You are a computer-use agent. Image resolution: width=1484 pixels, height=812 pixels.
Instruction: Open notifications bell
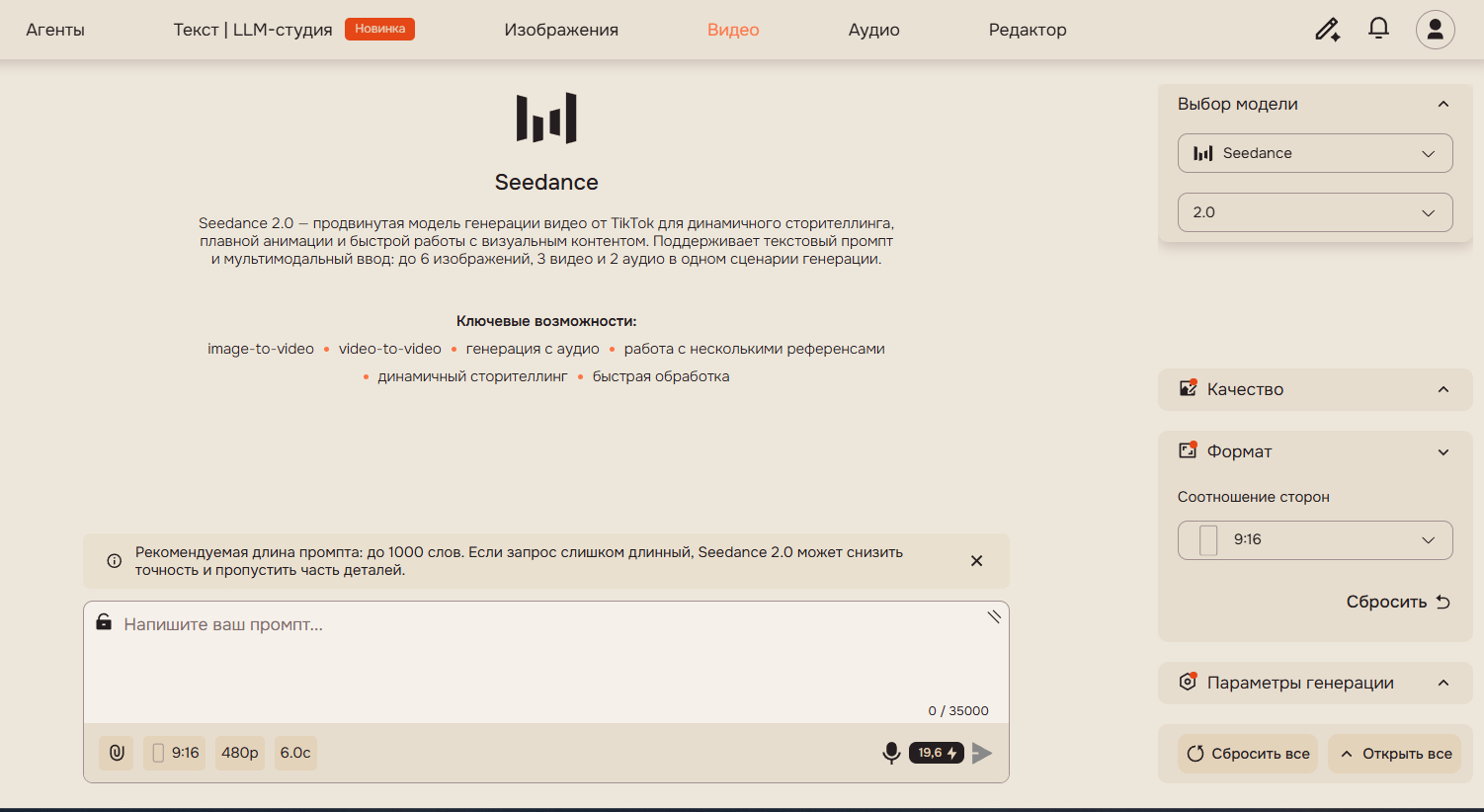1378,29
